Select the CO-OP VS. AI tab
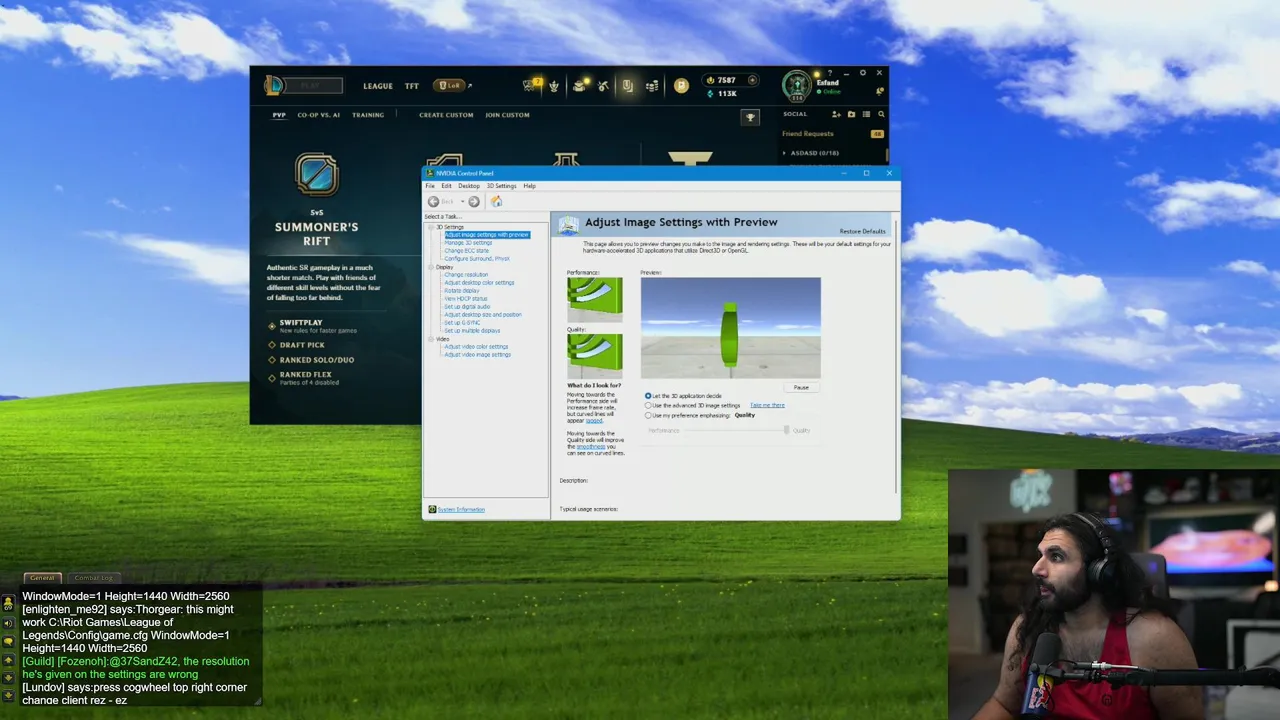Screen dimensions: 1280x720 [319, 115]
